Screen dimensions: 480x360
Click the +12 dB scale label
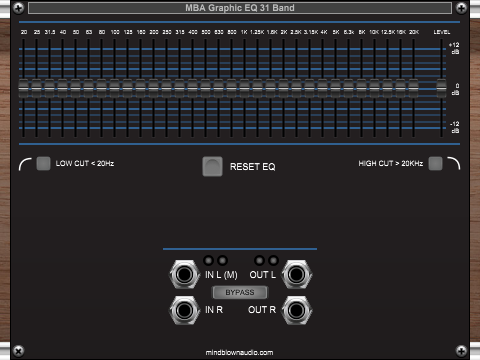(454, 48)
